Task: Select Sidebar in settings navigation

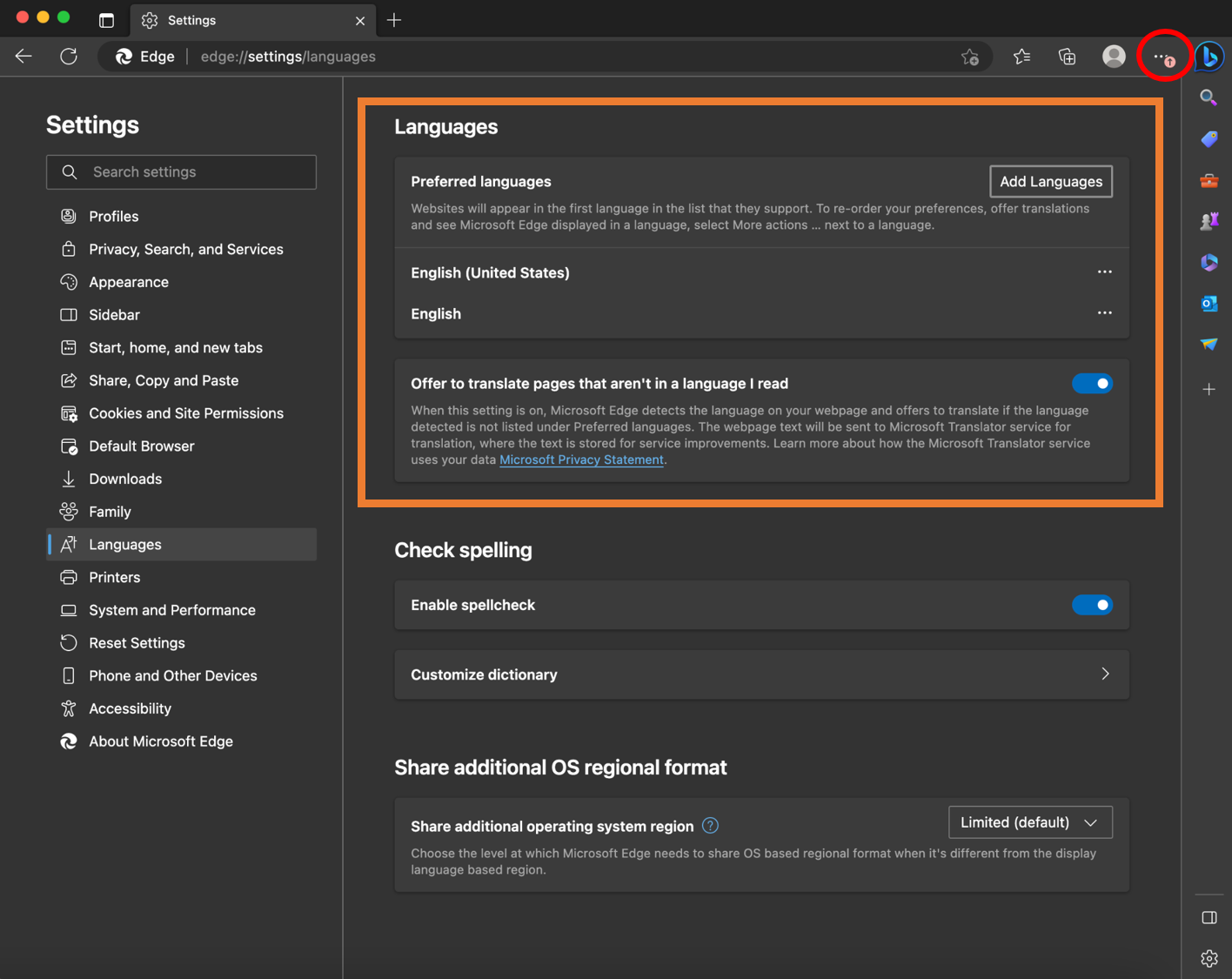Action: [181, 315]
